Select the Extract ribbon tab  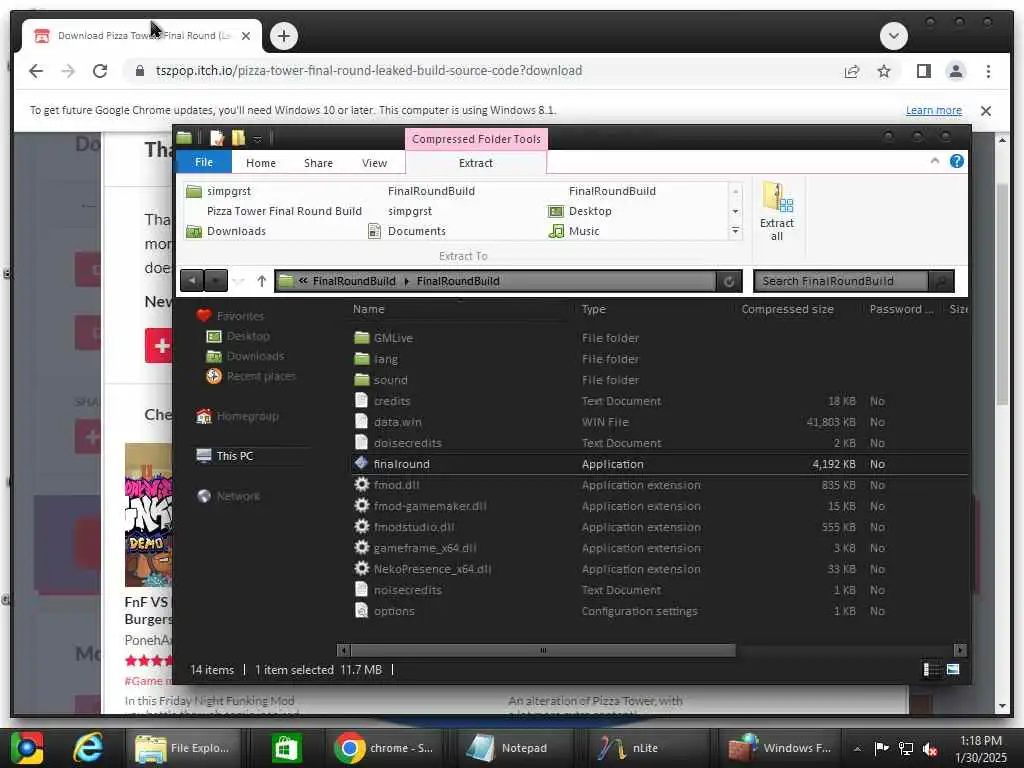pyautogui.click(x=475, y=163)
